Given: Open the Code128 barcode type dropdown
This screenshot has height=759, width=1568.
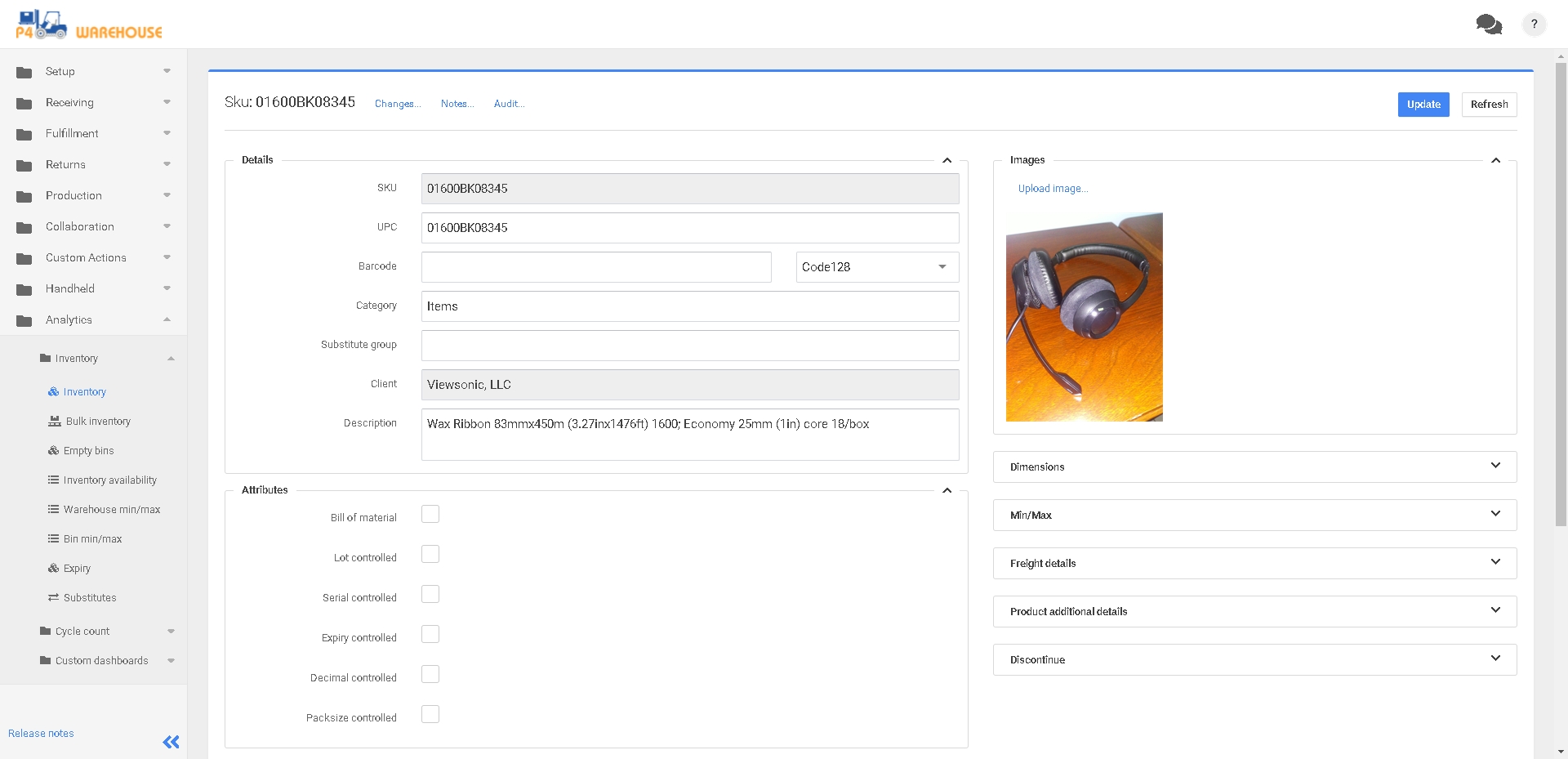Looking at the screenshot, I should tap(876, 267).
